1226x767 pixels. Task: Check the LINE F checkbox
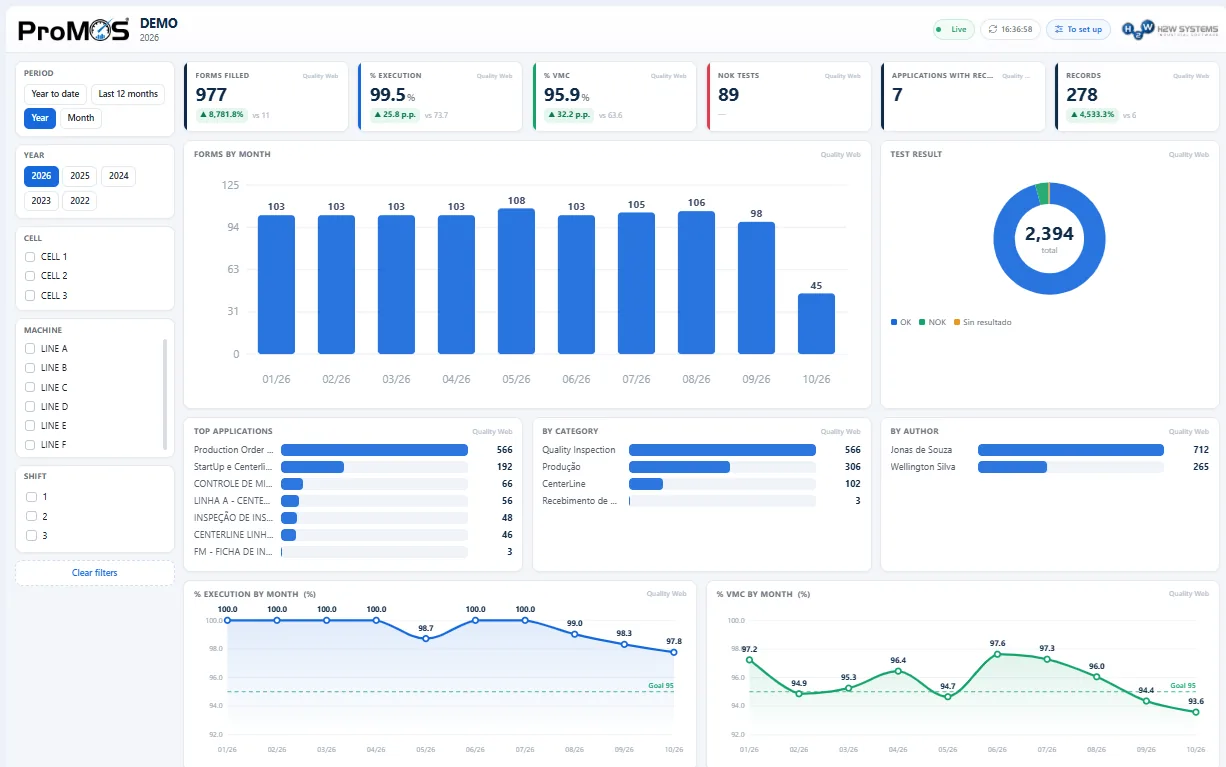pos(30,445)
